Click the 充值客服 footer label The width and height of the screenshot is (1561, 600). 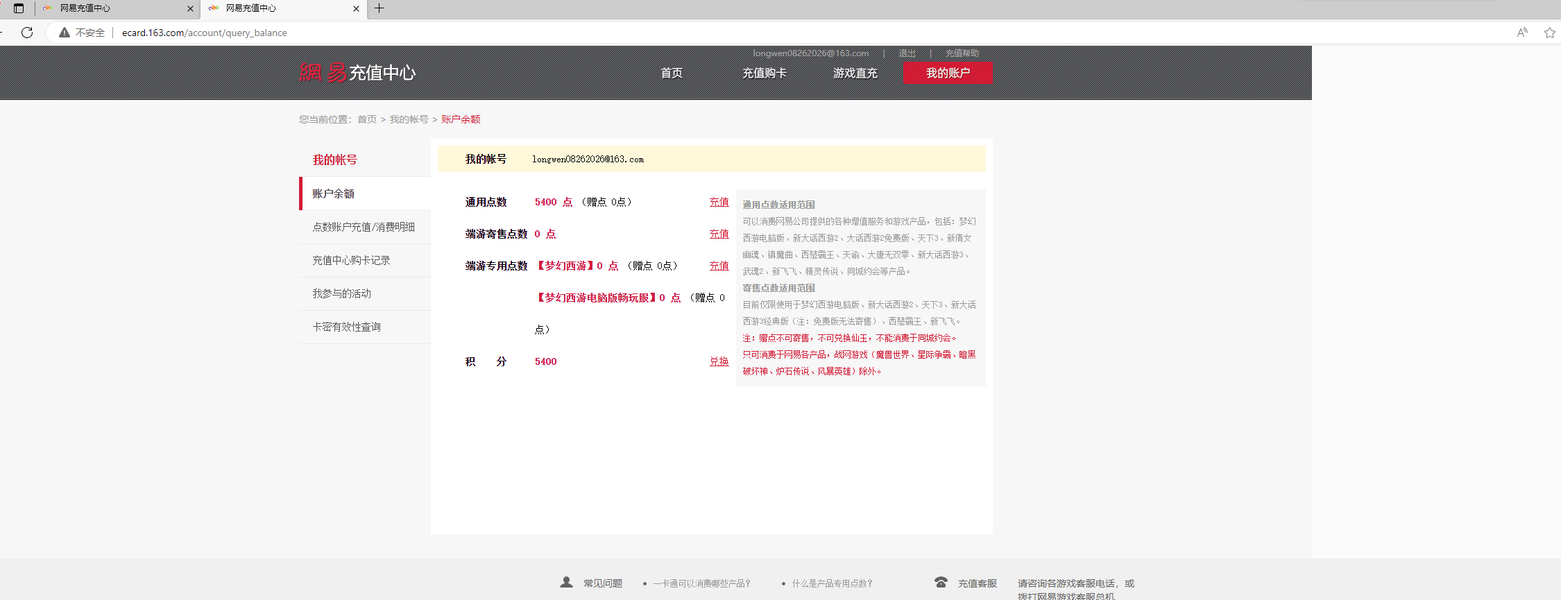(977, 583)
